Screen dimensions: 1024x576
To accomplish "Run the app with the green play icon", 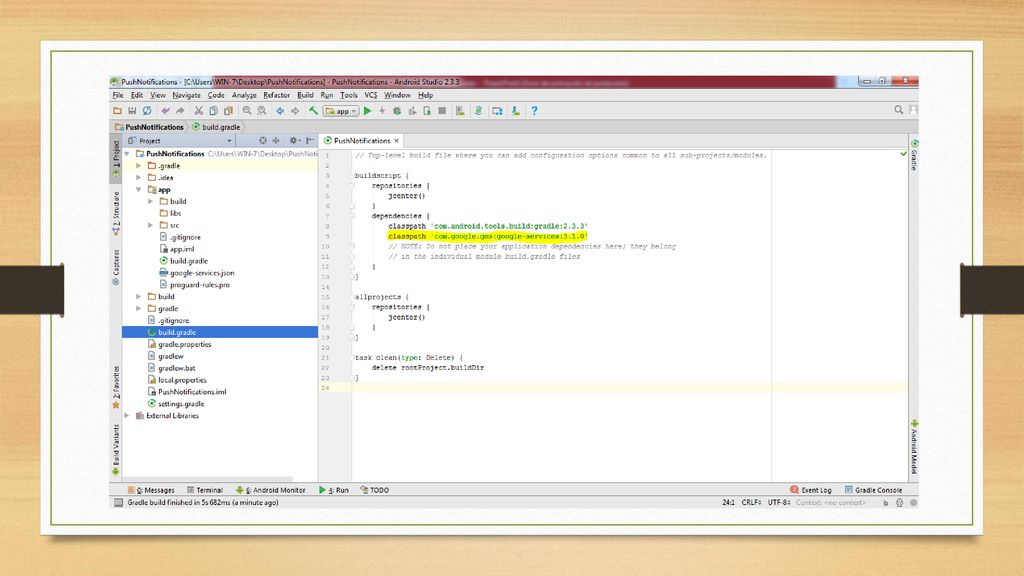I will click(x=368, y=111).
